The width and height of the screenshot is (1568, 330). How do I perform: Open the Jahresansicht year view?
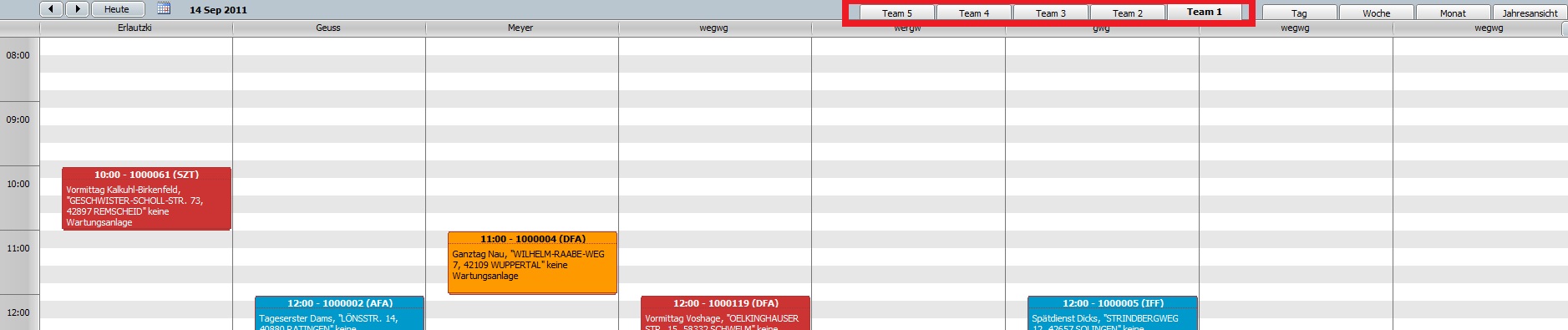[1530, 13]
